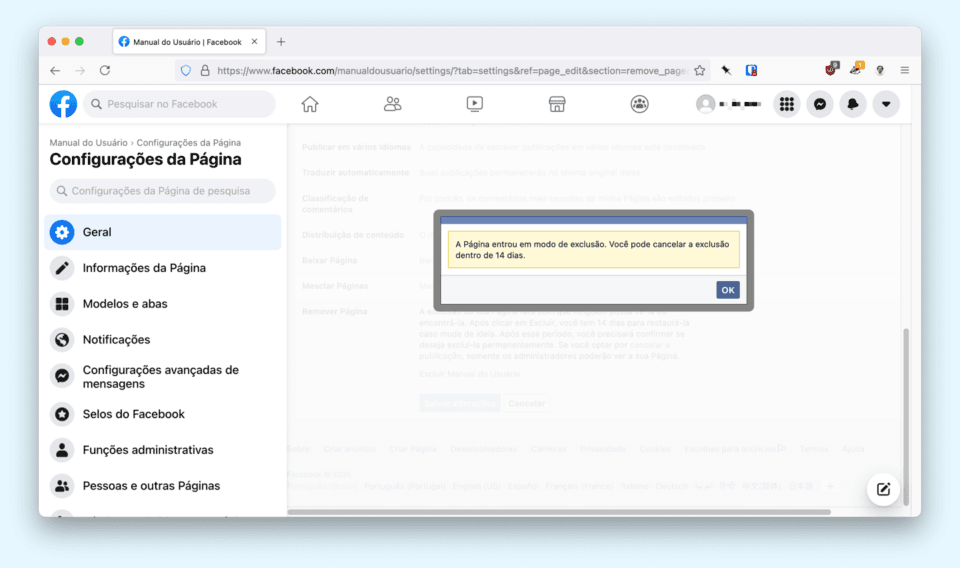Click the browser back arrow

[55, 70]
